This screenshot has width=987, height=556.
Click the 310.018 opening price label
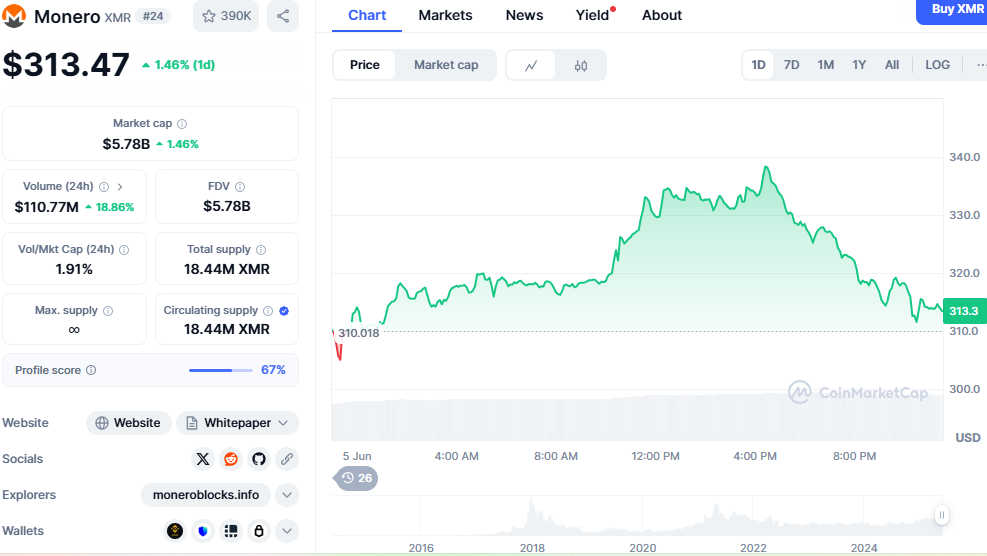(x=359, y=333)
